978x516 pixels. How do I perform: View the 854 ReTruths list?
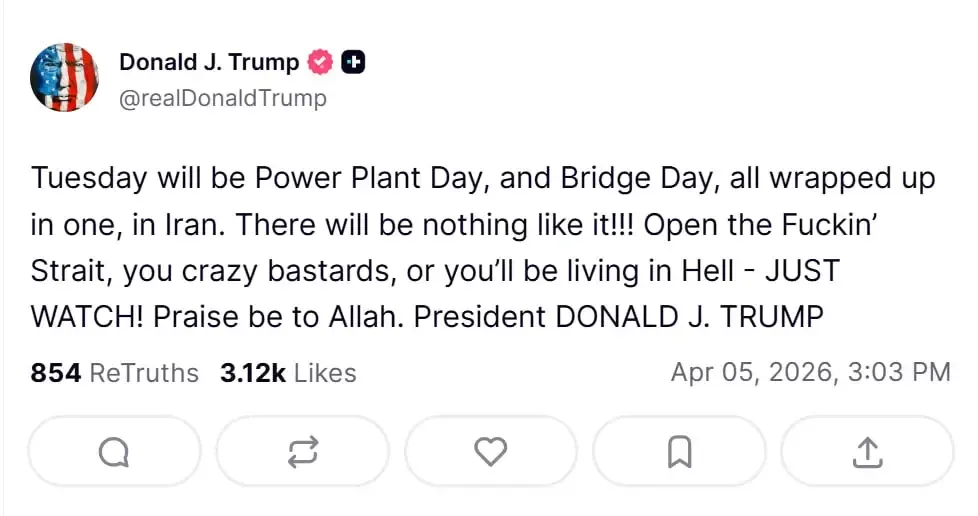point(115,373)
